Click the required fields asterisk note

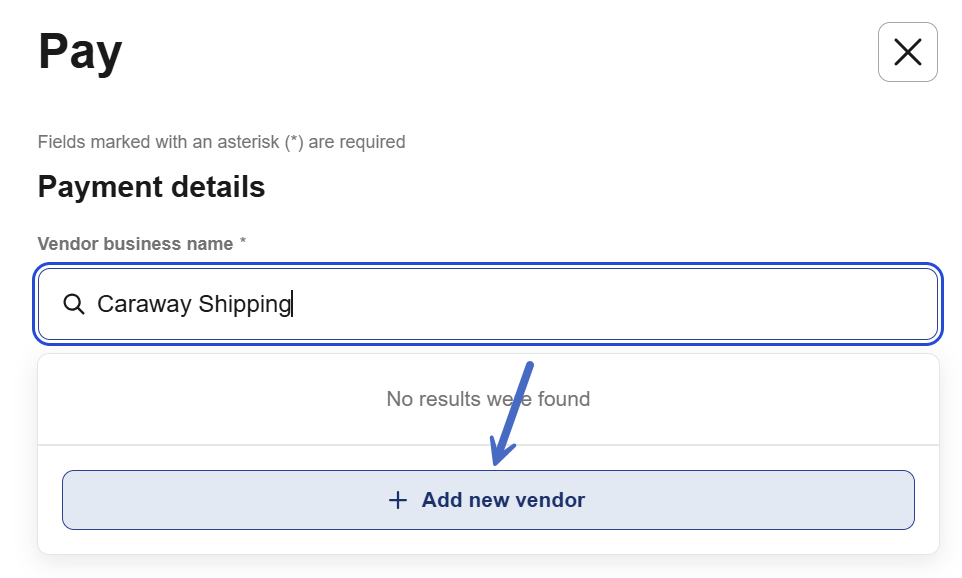[221, 142]
